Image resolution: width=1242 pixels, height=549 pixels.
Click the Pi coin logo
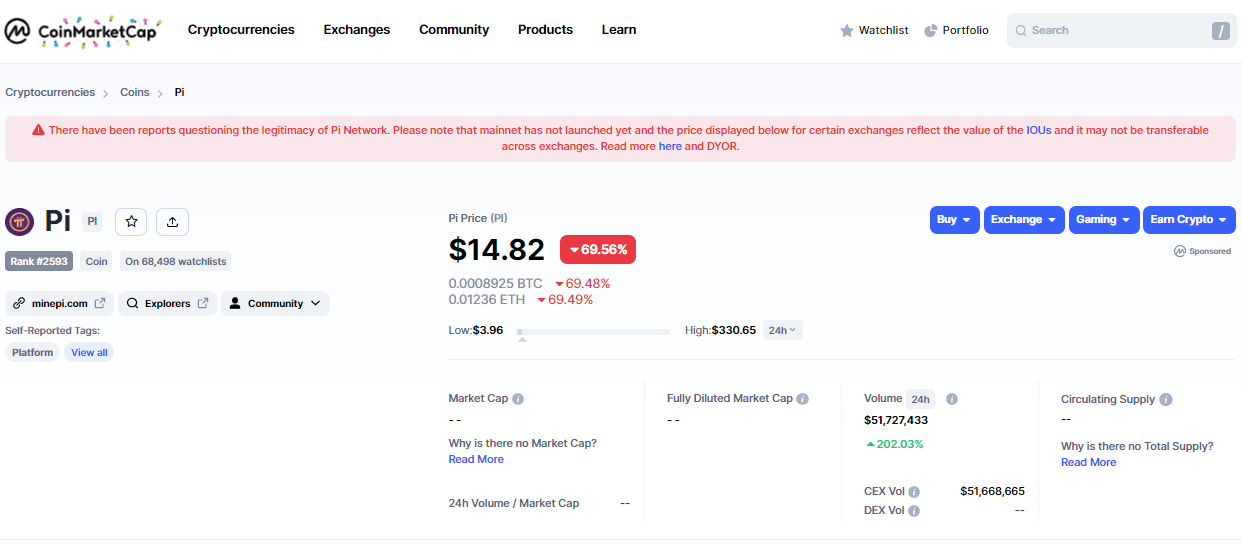(19, 222)
